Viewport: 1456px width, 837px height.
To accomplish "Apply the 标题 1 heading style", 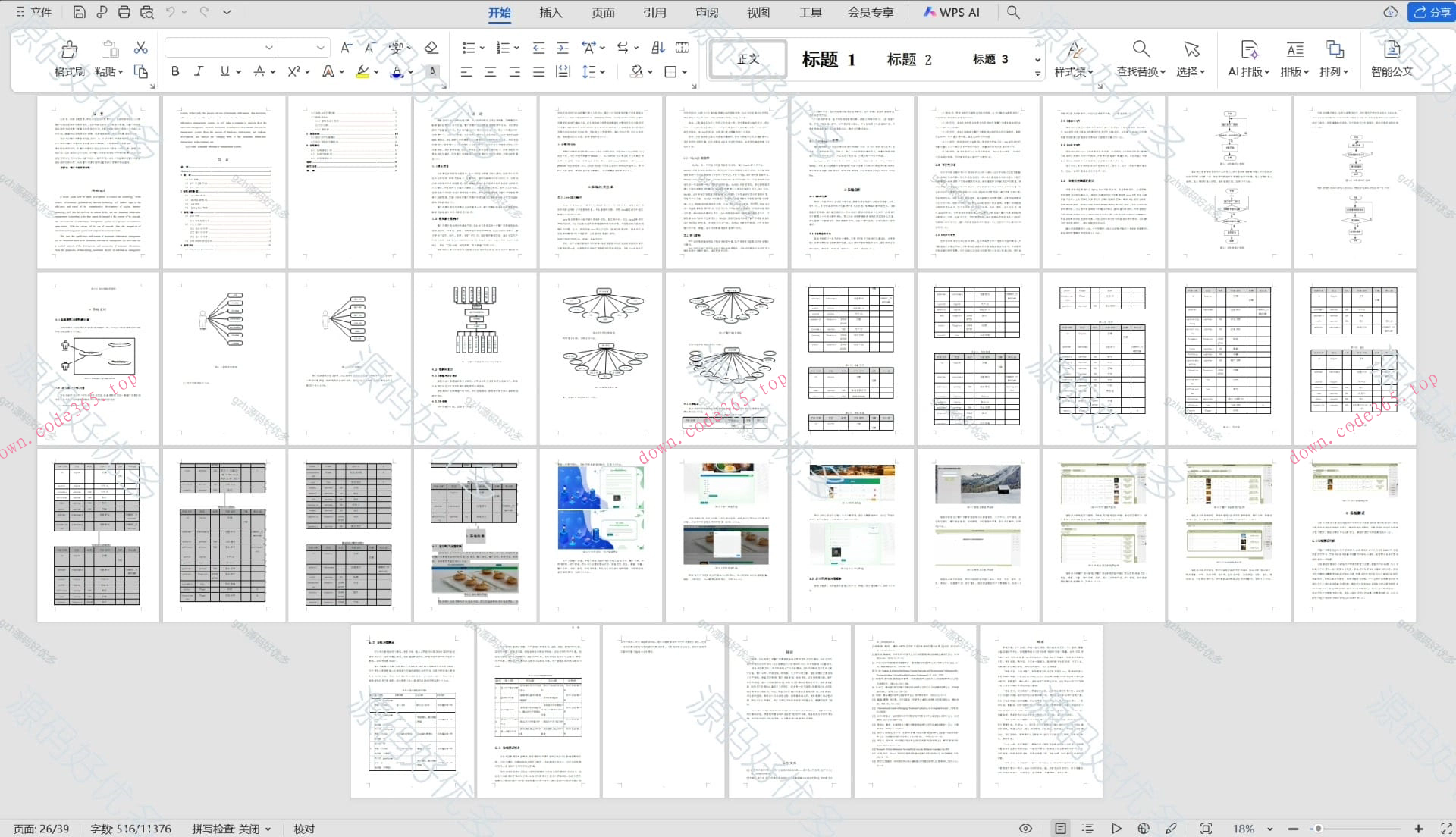I will 828,59.
